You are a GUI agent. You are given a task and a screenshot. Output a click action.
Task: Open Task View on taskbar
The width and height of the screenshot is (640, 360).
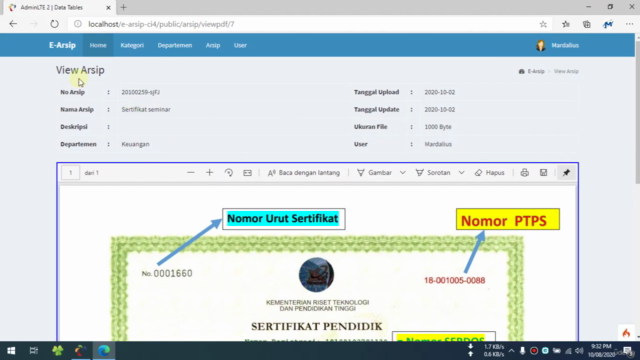pyautogui.click(x=33, y=351)
